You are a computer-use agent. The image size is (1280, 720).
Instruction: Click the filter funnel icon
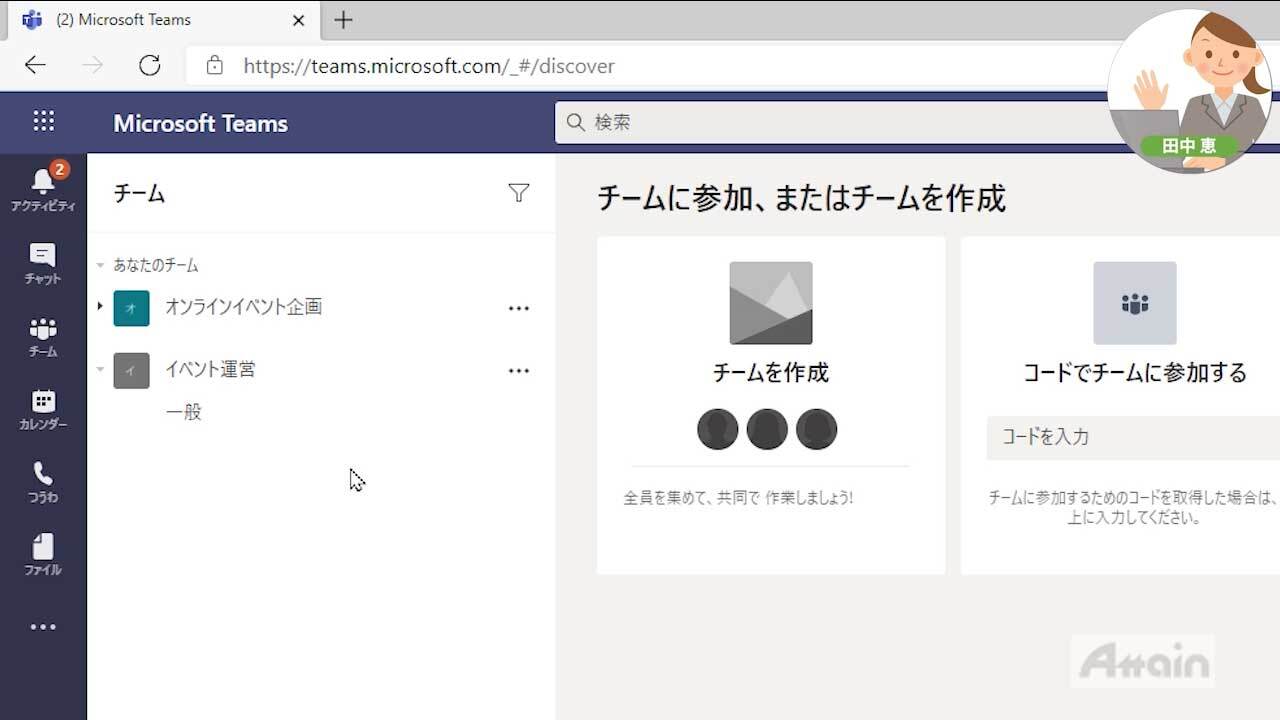[518, 193]
